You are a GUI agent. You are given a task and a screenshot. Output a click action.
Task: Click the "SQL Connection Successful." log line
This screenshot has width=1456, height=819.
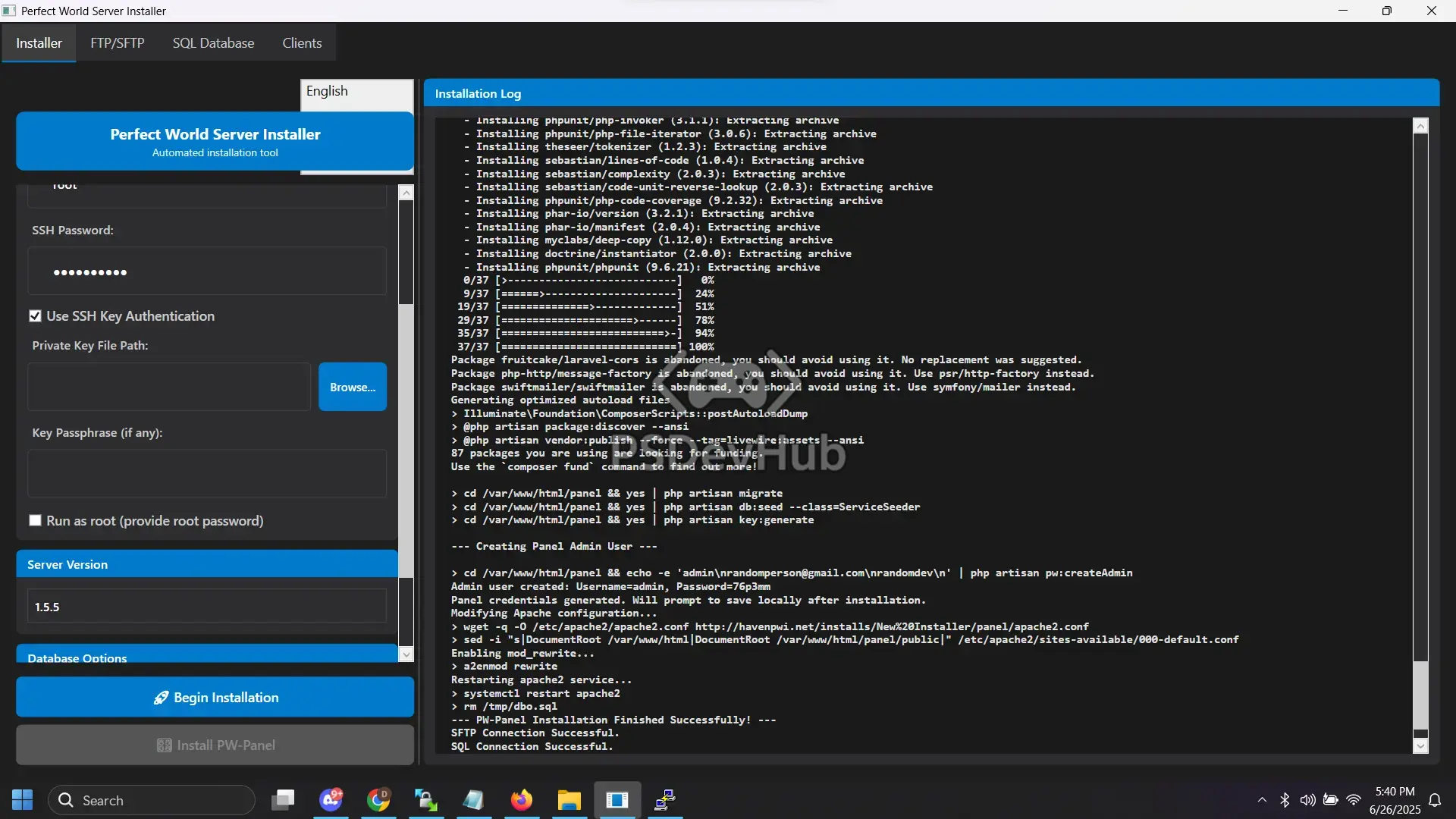click(532, 747)
